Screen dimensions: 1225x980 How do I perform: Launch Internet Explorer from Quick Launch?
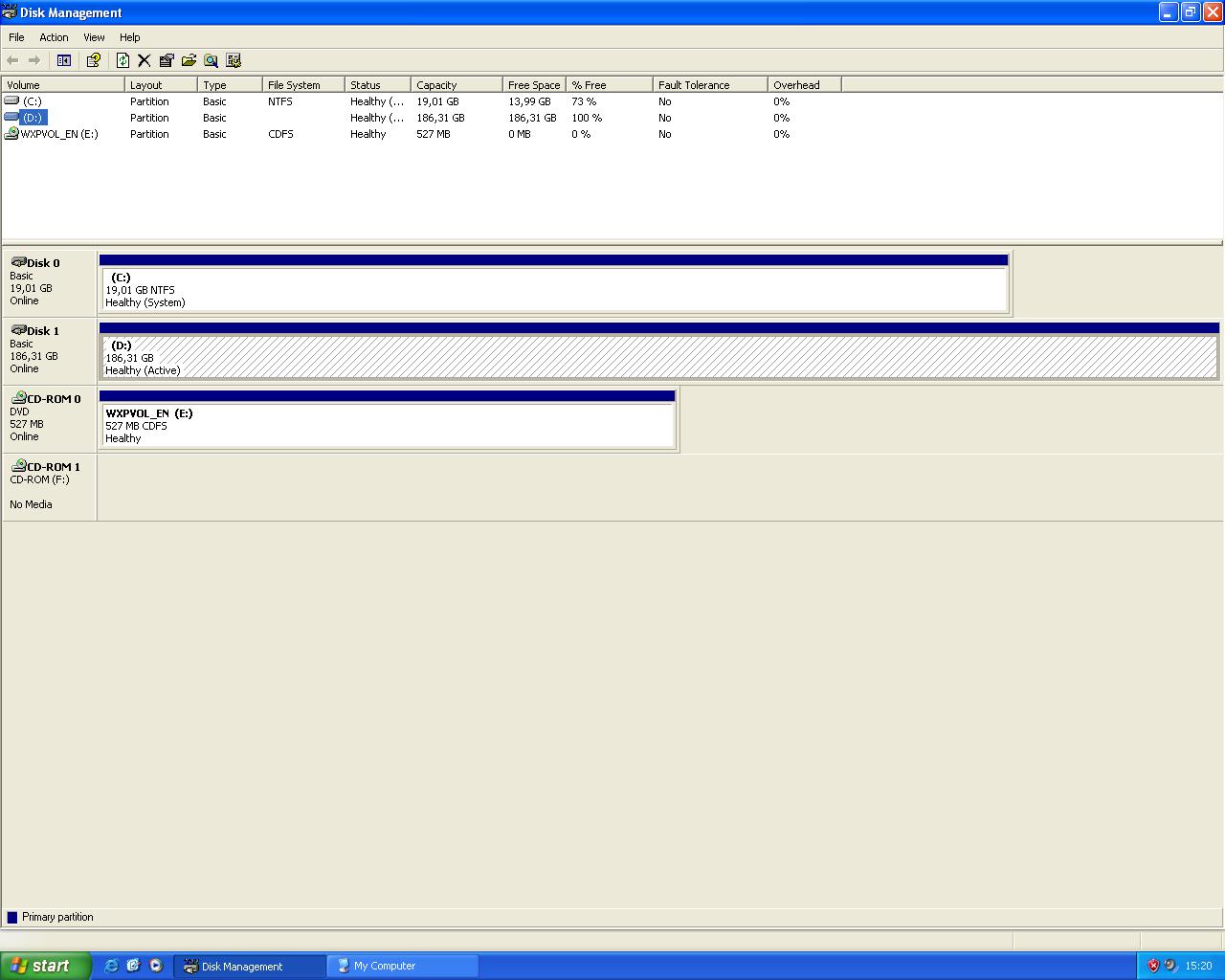click(x=111, y=966)
